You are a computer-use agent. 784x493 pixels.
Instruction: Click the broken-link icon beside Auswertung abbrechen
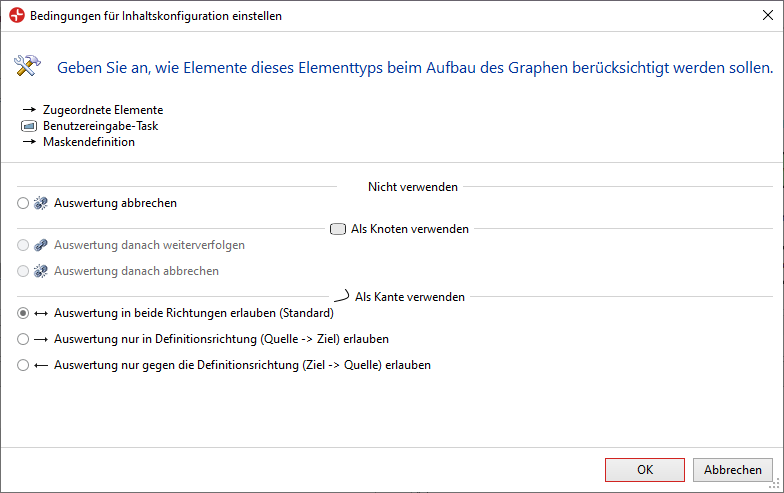tap(40, 203)
